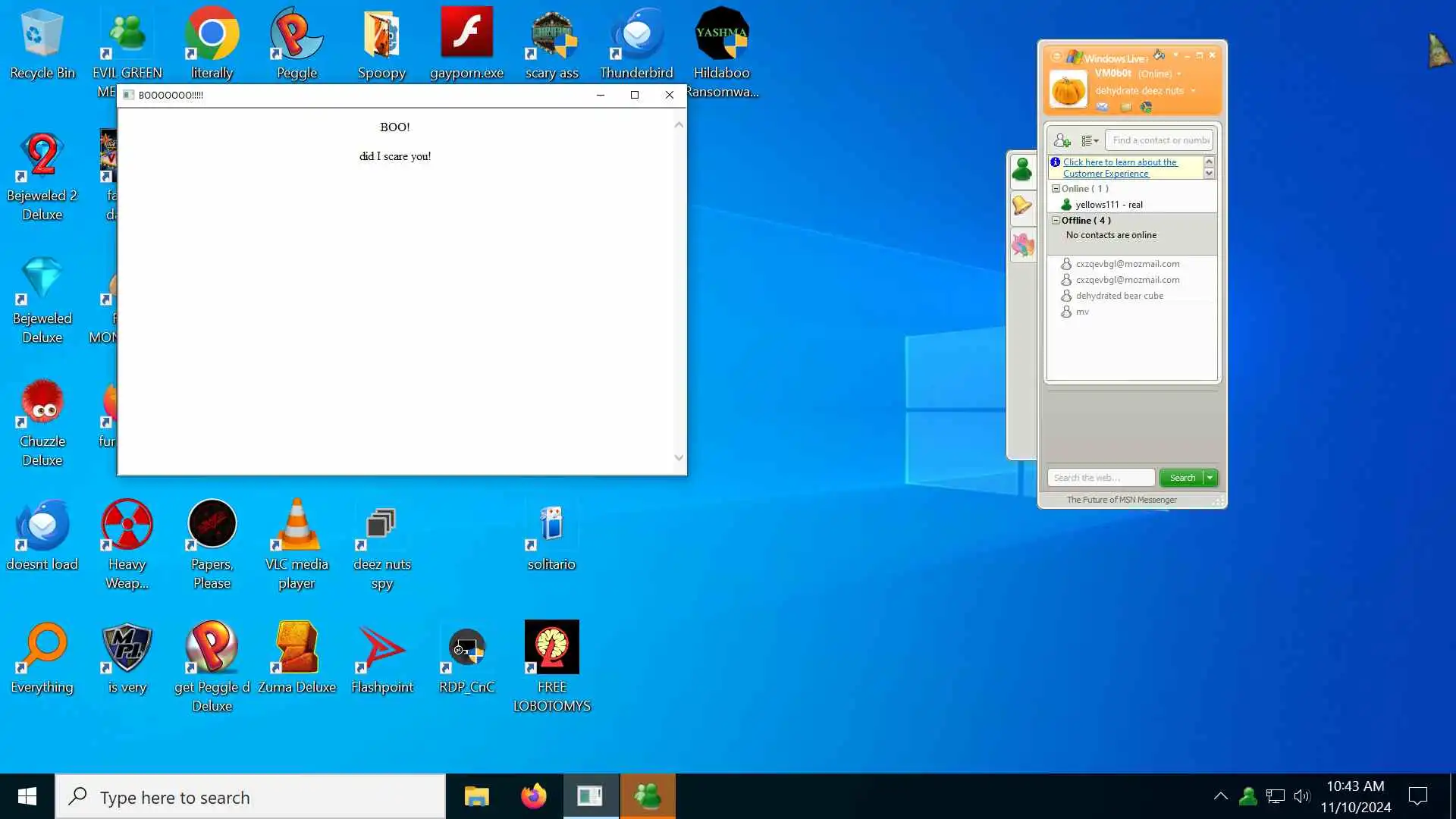Expand the Search button dropdown arrow
This screenshot has height=819, width=1456.
click(x=1210, y=478)
